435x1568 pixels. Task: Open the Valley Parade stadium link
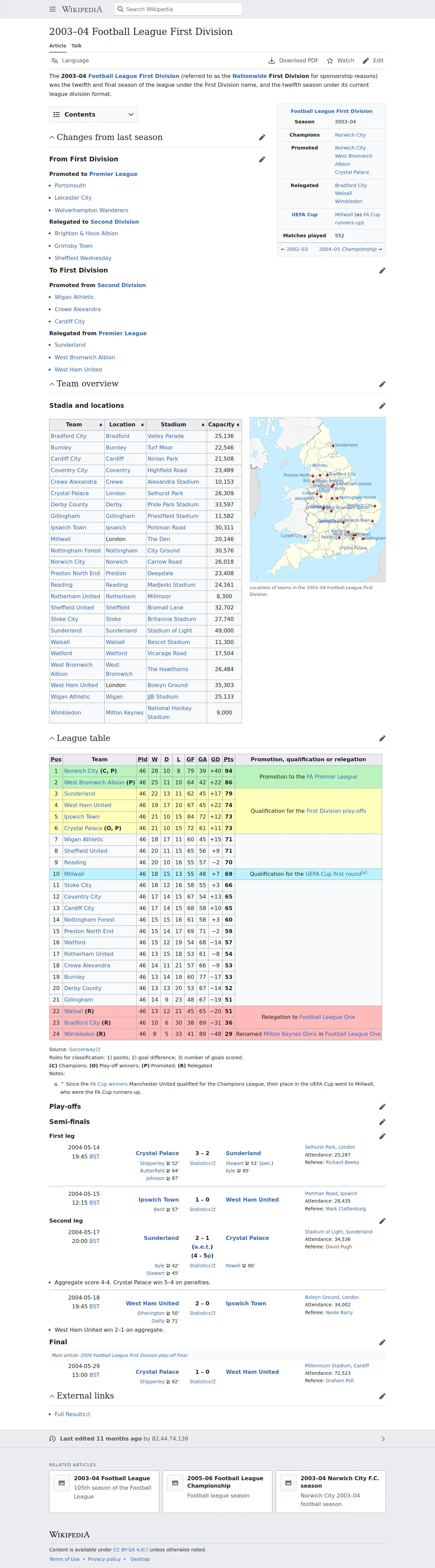[165, 437]
